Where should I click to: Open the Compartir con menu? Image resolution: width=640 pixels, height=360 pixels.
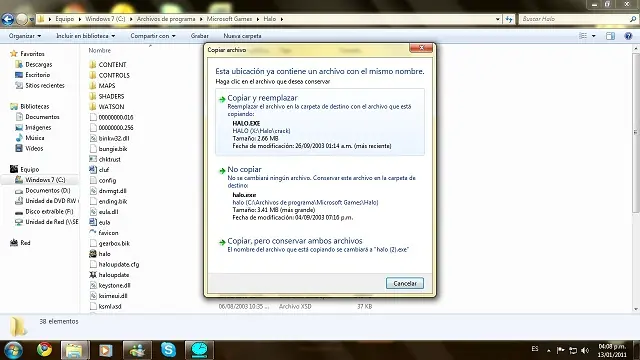point(153,36)
